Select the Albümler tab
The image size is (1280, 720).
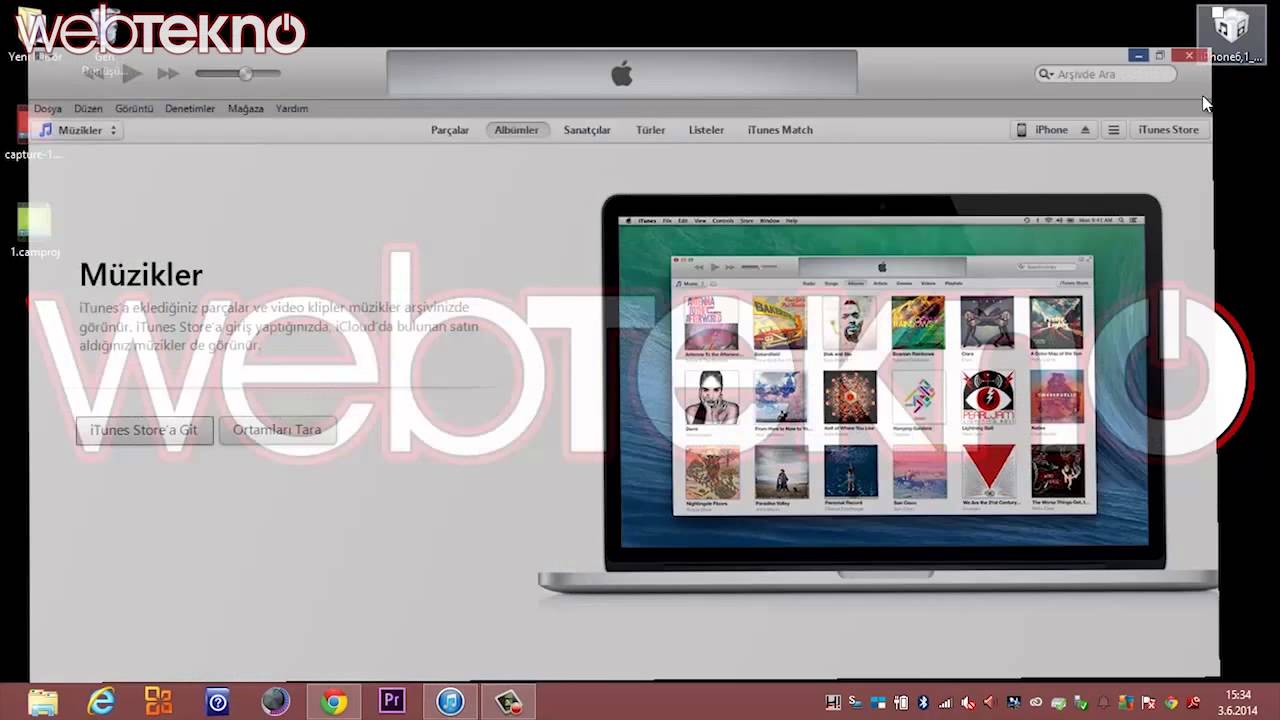[x=517, y=130]
